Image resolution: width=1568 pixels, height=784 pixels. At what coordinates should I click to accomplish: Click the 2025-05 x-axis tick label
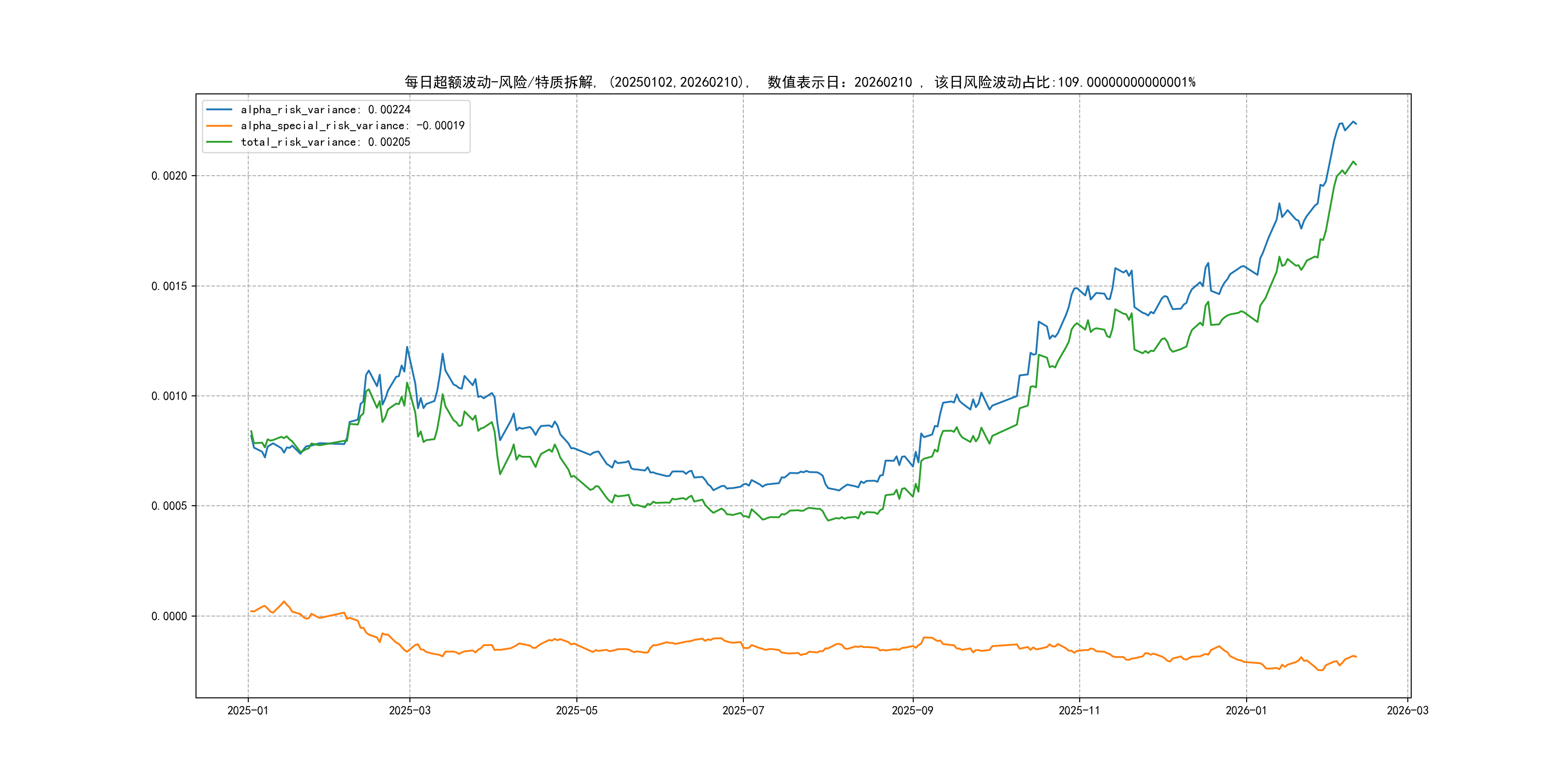click(576, 710)
